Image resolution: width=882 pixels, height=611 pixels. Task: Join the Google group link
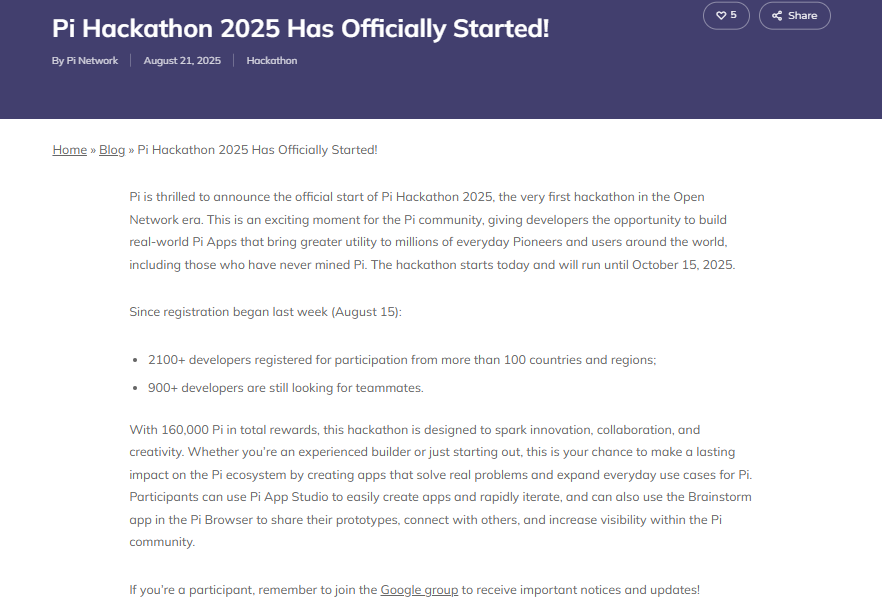(x=419, y=589)
